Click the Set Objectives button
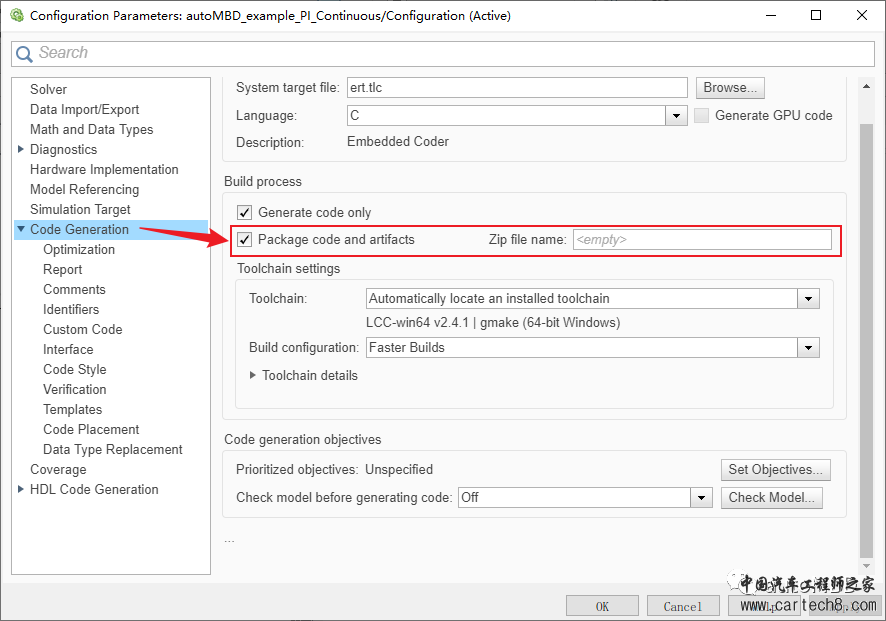This screenshot has height=621, width=886. click(x=775, y=470)
